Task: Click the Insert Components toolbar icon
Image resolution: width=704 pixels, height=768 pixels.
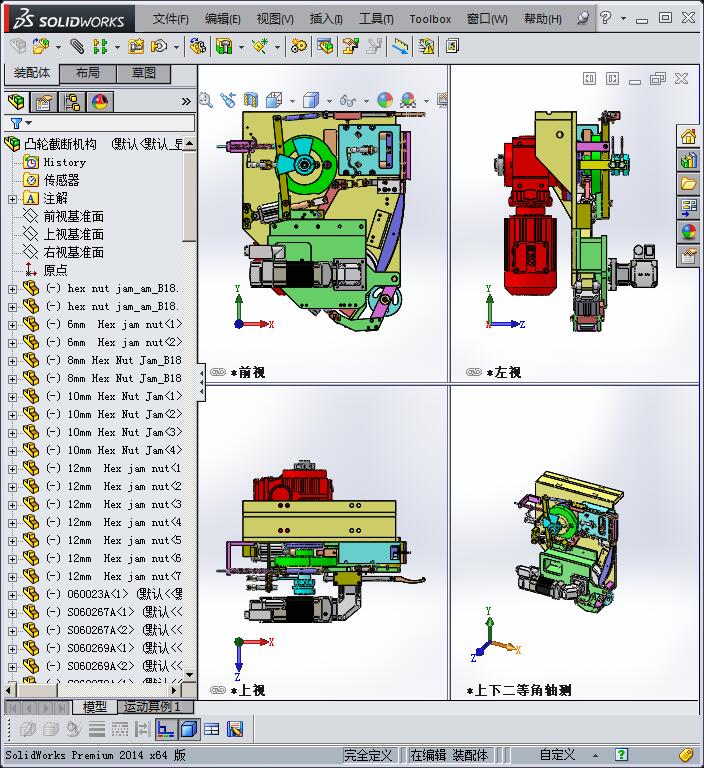Action: click(x=41, y=47)
